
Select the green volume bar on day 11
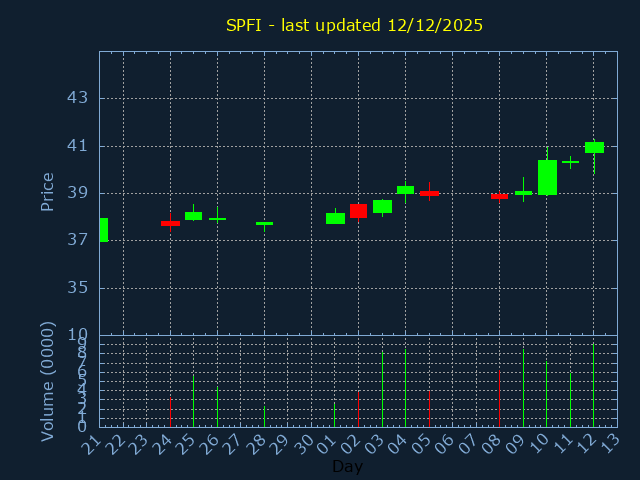(570, 400)
